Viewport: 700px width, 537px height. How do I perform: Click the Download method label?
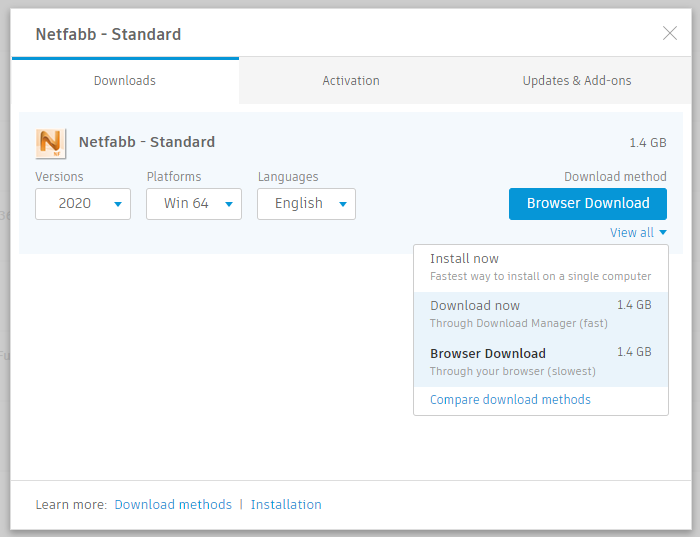pyautogui.click(x=615, y=177)
